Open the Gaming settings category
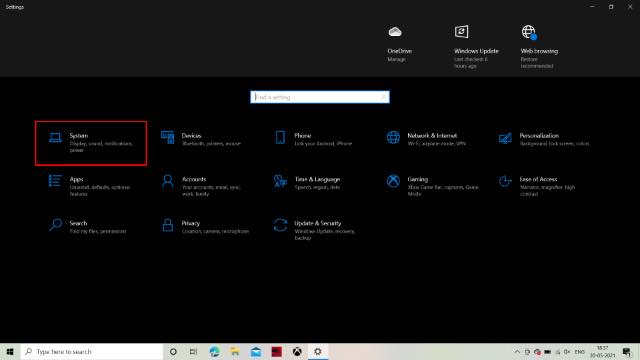 point(433,186)
